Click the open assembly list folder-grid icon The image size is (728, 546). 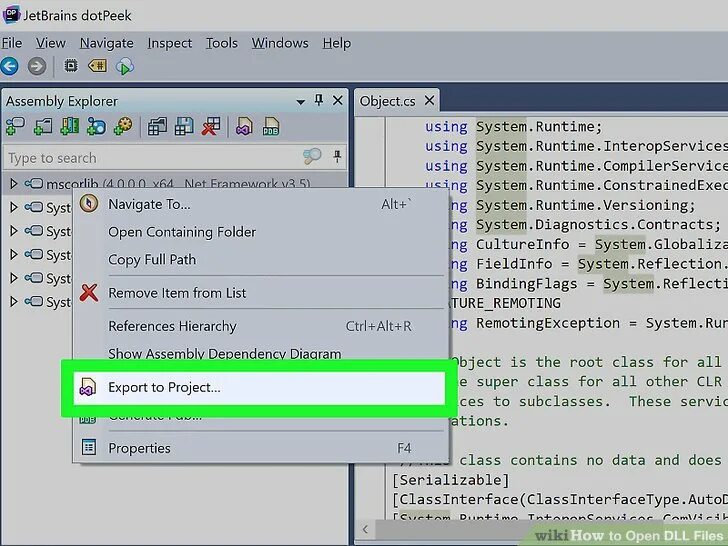157,126
